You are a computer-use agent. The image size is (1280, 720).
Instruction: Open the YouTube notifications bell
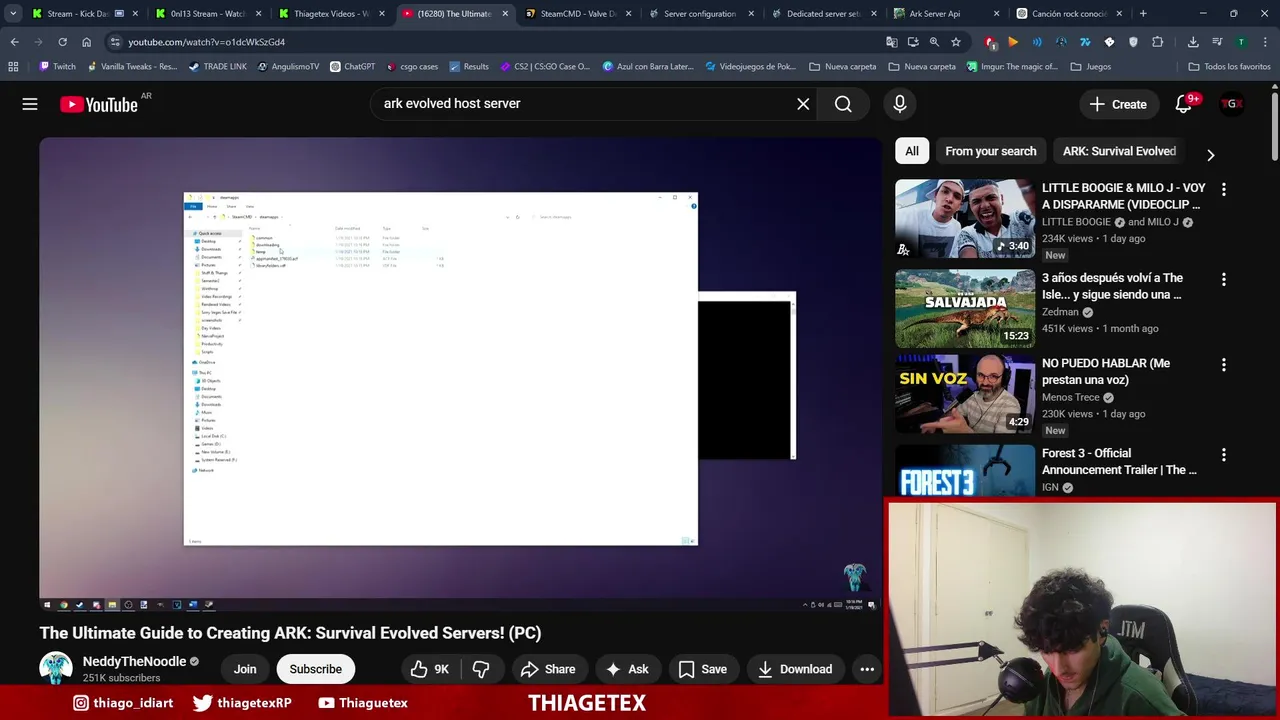[1184, 104]
